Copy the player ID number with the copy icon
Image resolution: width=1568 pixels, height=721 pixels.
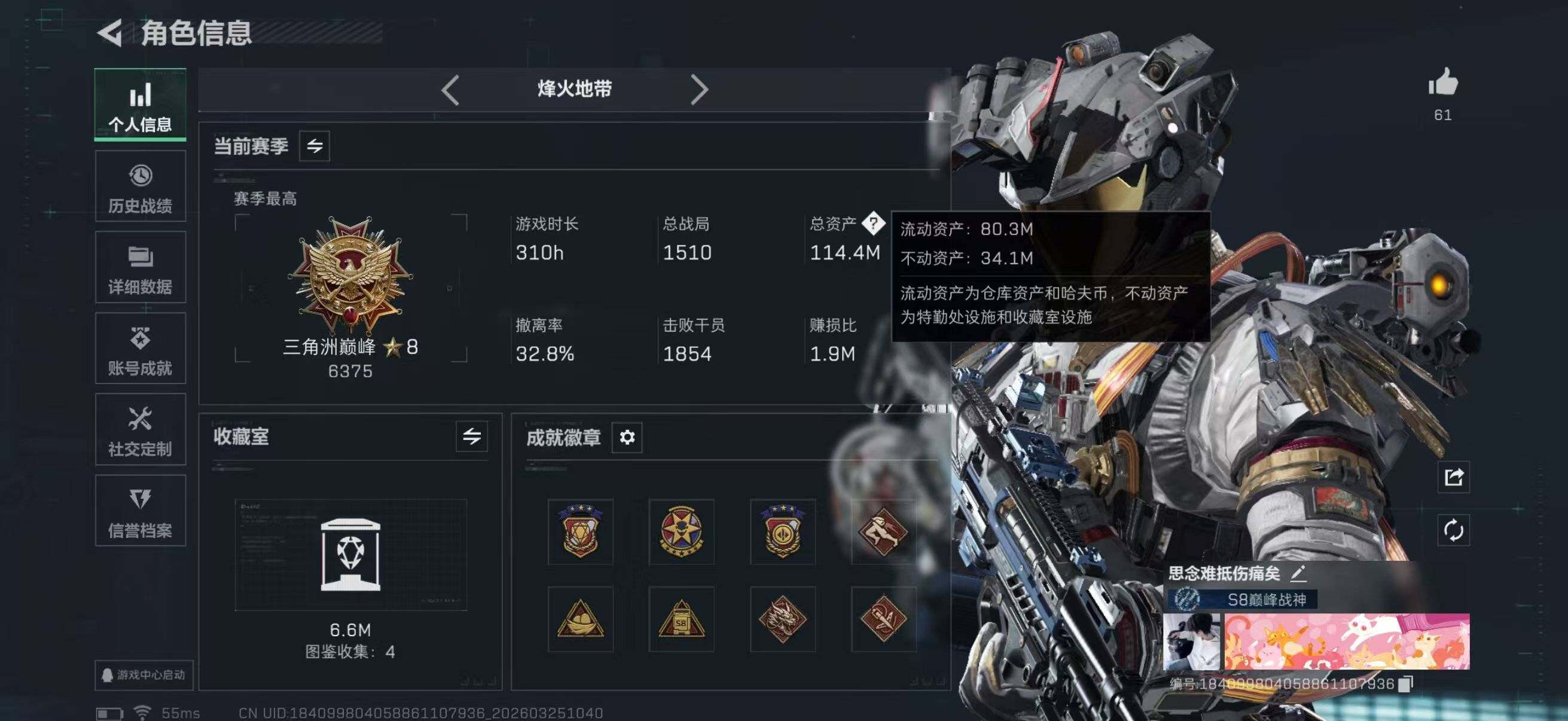(1405, 684)
